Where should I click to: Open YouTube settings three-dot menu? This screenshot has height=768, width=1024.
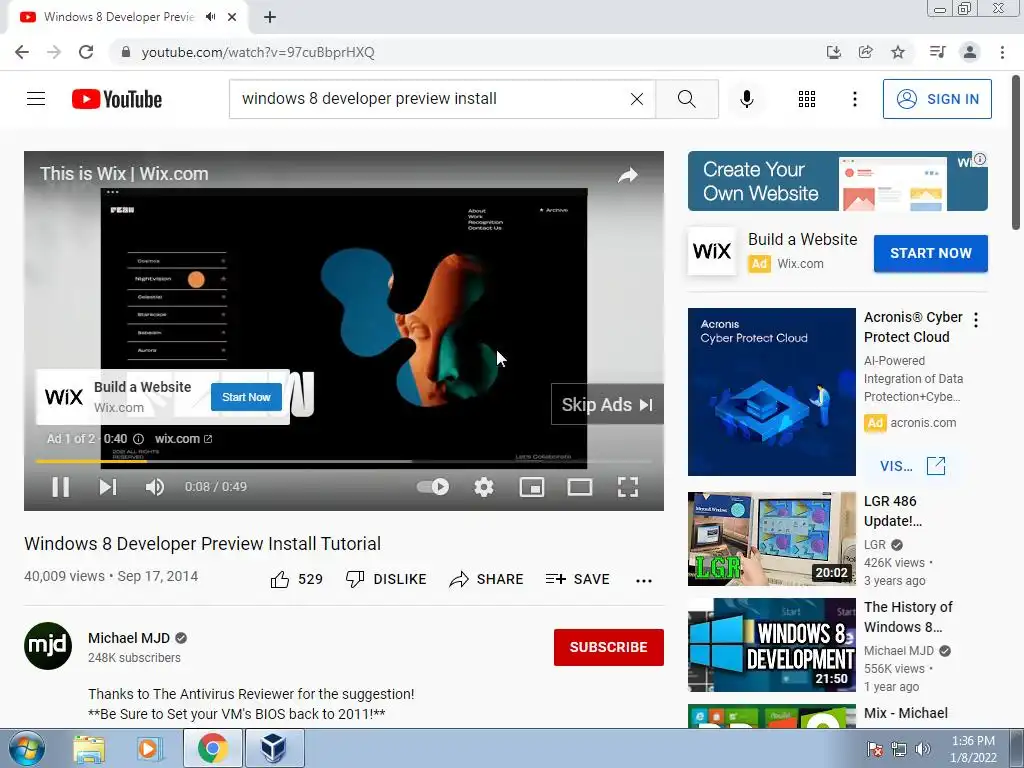pos(855,99)
